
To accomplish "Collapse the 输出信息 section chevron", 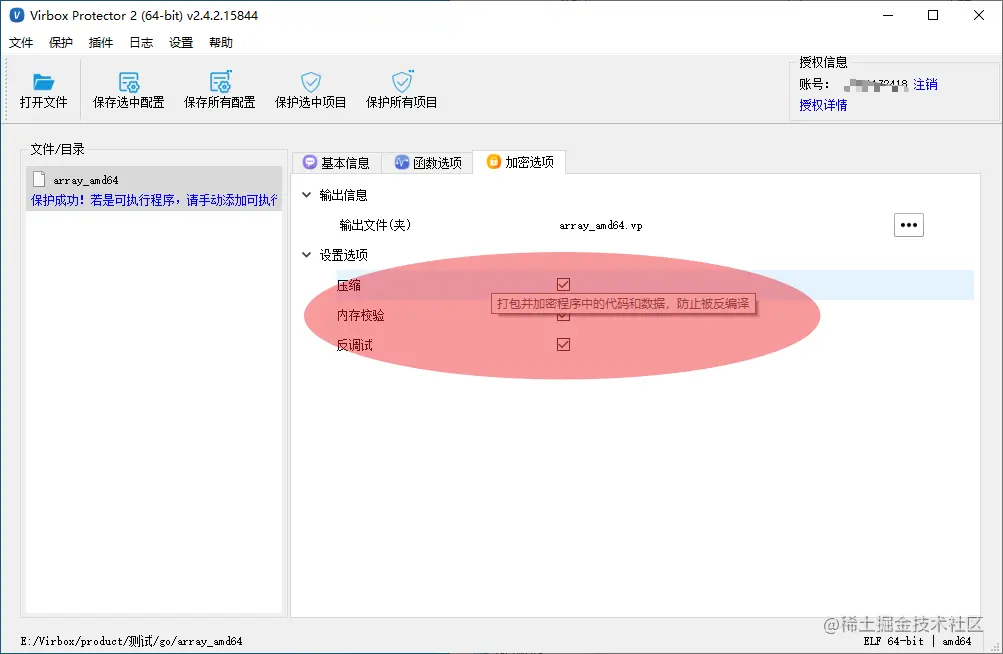I will pyautogui.click(x=306, y=195).
